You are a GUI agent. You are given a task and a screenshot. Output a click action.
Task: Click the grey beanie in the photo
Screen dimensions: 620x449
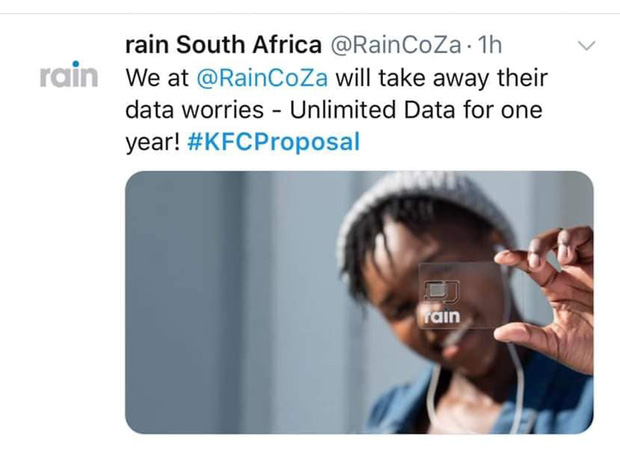pos(420,205)
